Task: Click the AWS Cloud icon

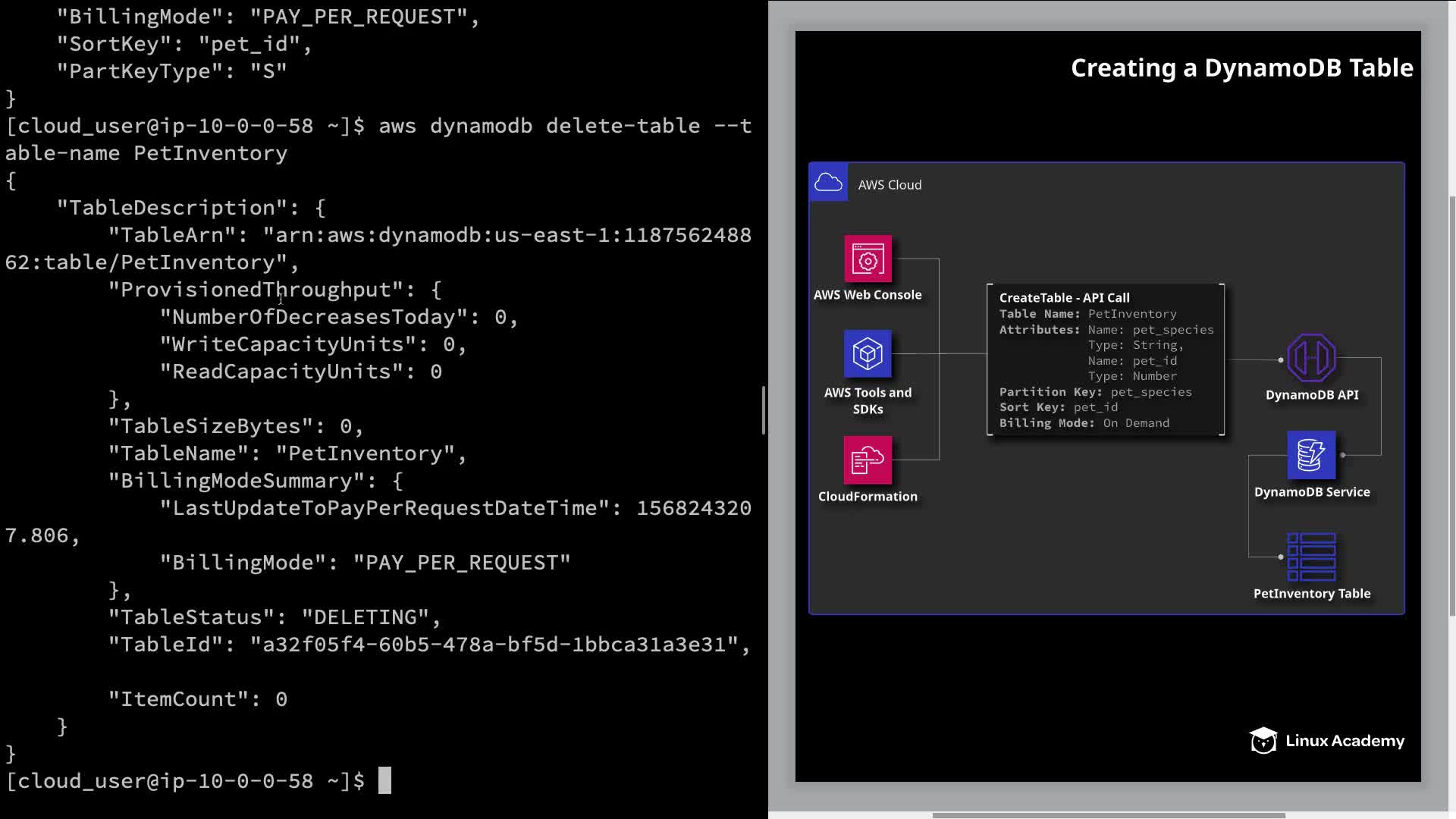Action: tap(828, 183)
